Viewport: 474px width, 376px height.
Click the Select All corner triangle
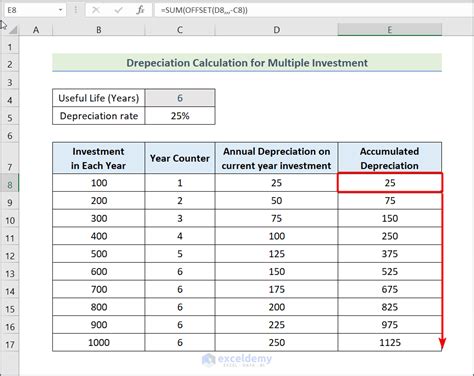(x=13, y=30)
